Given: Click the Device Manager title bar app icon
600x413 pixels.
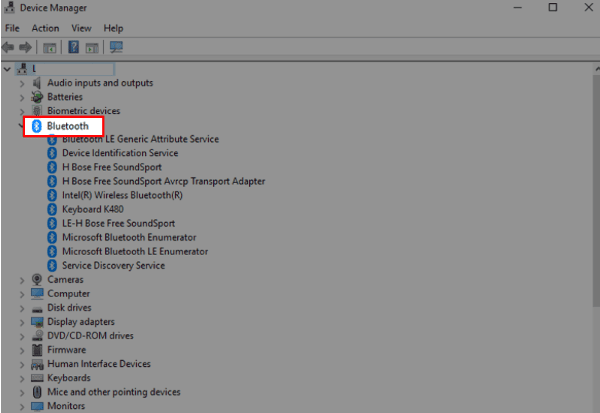Looking at the screenshot, I should (x=9, y=7).
